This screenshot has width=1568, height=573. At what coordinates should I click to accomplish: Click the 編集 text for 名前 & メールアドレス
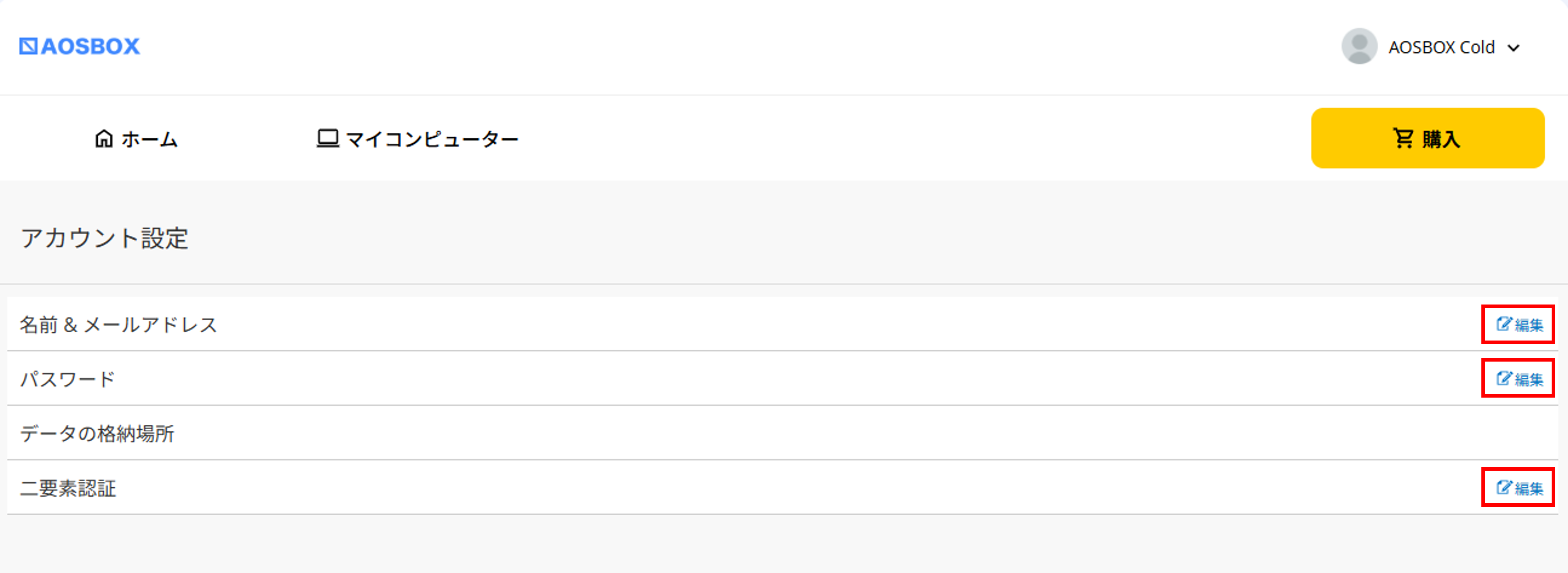(1529, 325)
